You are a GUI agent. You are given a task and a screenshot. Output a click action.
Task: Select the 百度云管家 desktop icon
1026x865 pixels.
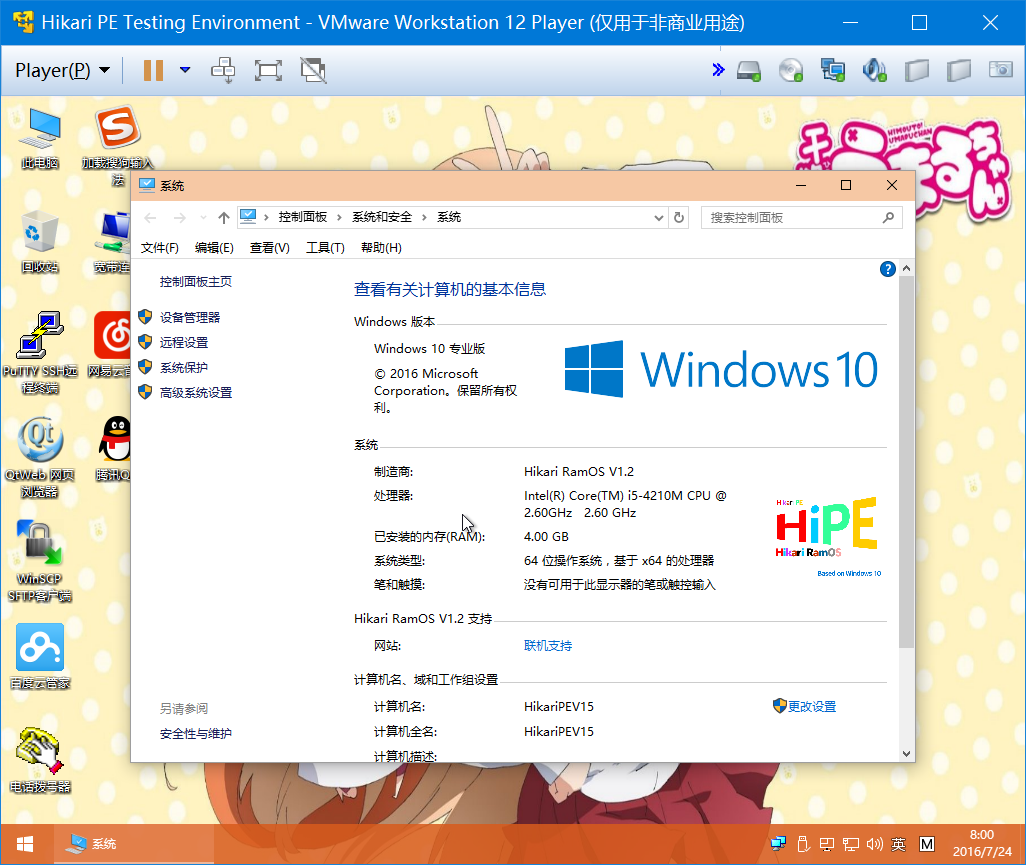40,657
